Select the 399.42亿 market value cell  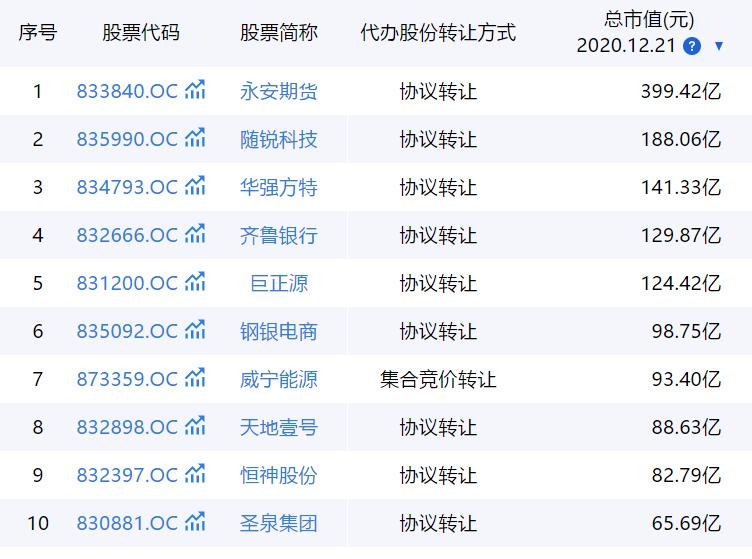pyautogui.click(x=681, y=91)
